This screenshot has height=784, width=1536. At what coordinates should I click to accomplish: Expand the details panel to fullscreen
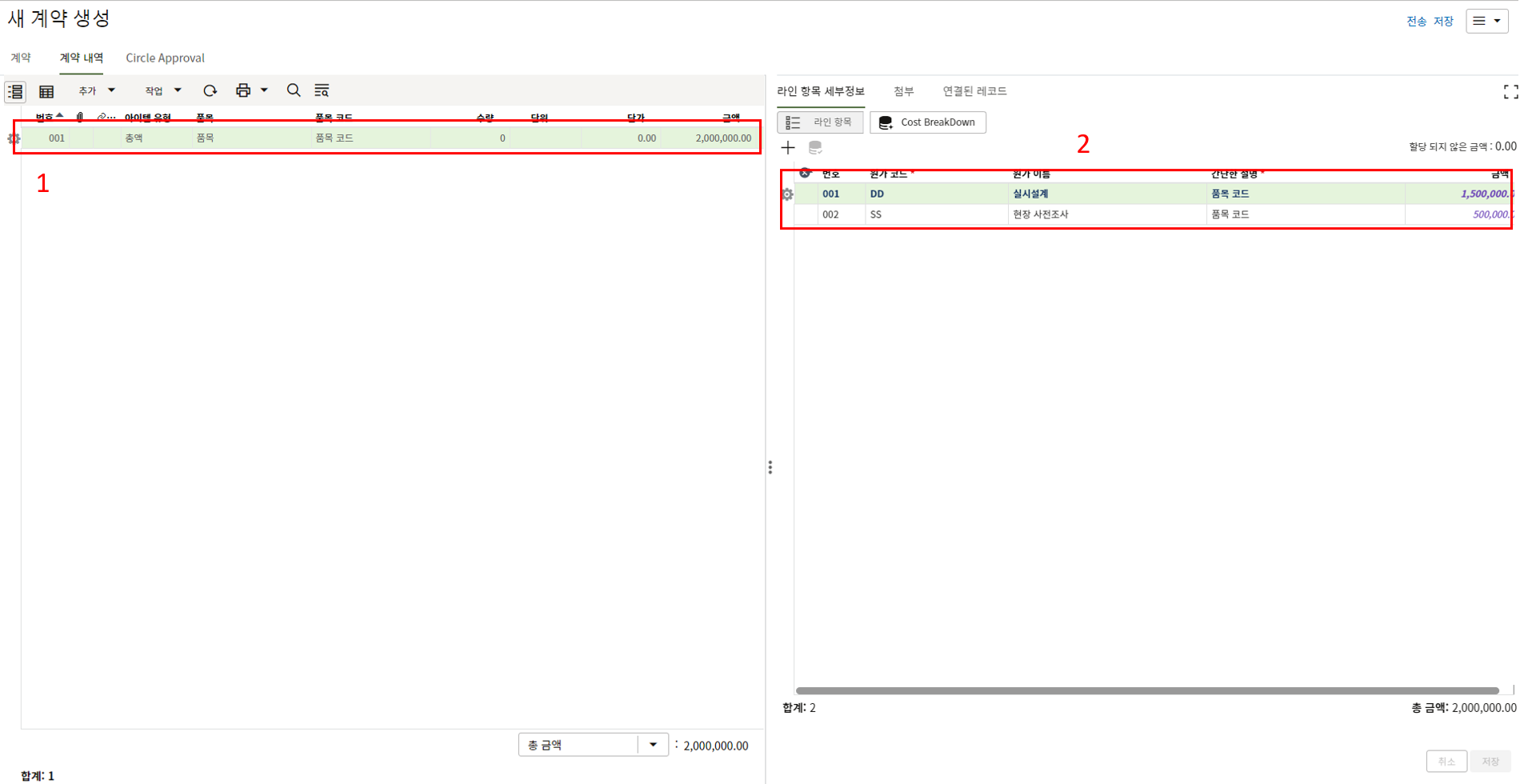coord(1510,92)
